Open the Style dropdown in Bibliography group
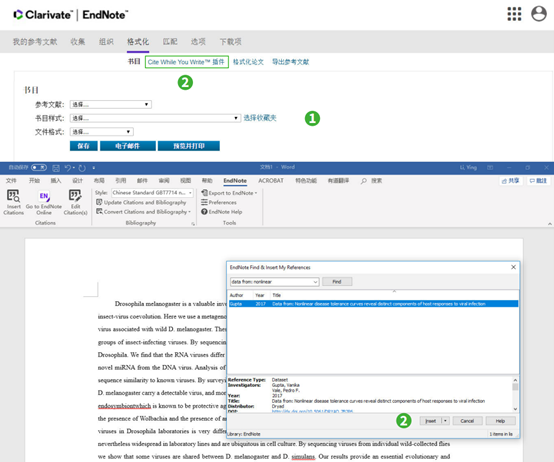 152,193
